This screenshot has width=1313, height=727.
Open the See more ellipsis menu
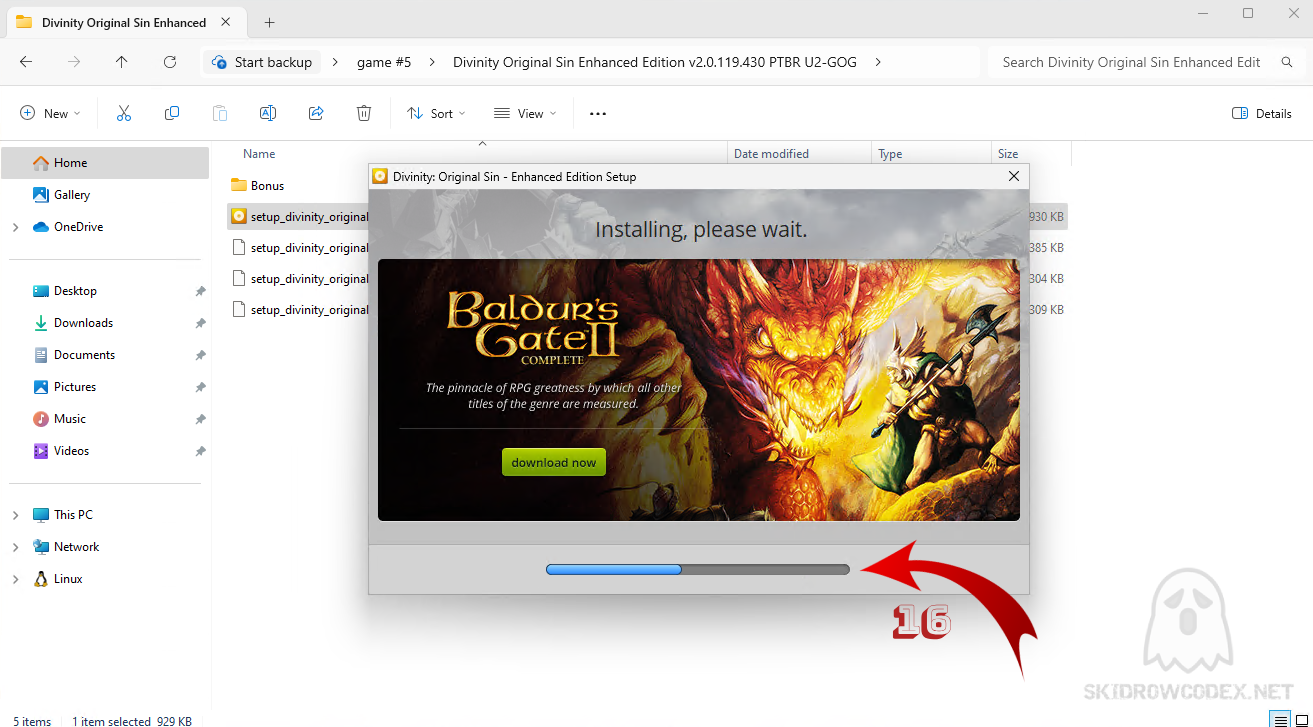click(x=598, y=114)
